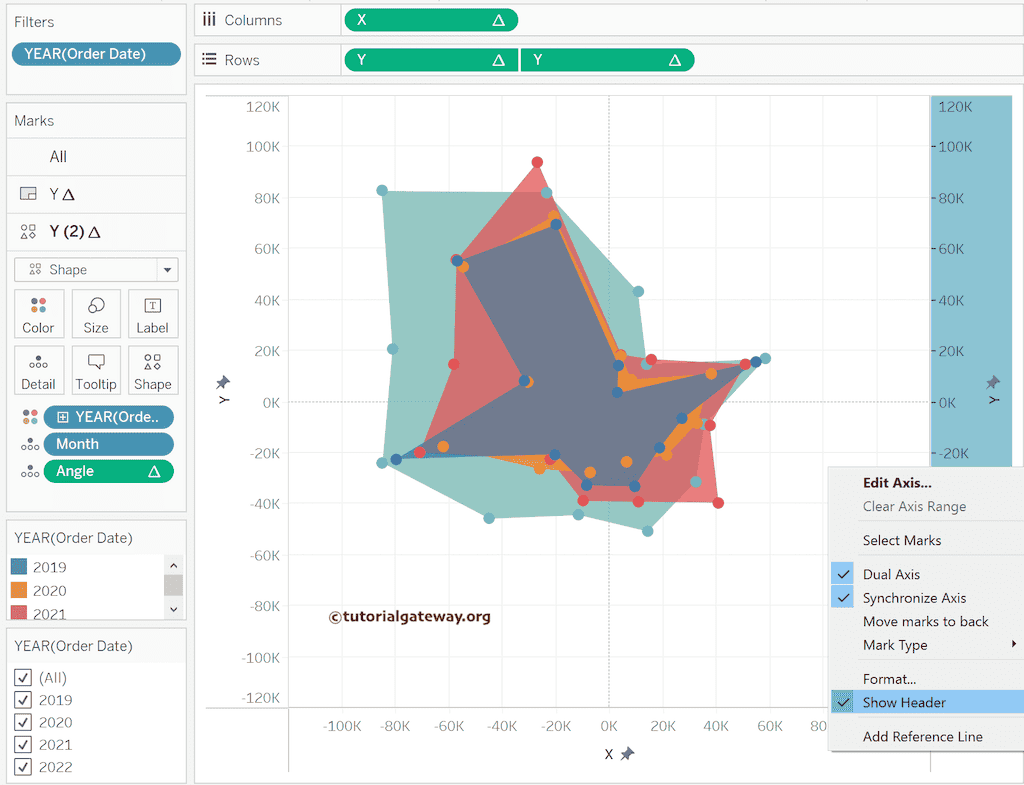
Task: Choose Edit Axis from context menu
Action: point(896,483)
